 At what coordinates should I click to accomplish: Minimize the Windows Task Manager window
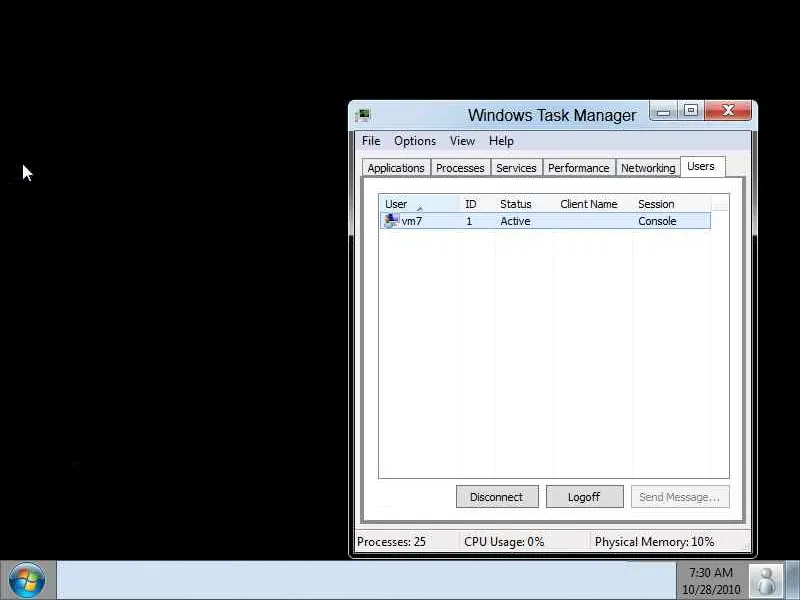point(663,111)
